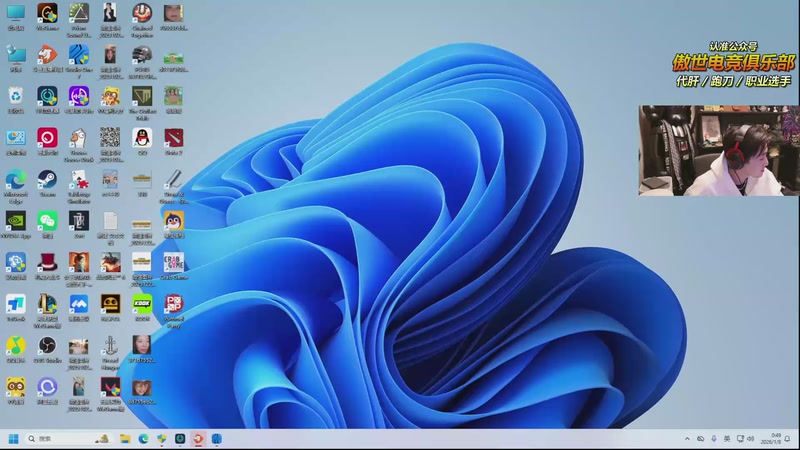Open Windows Start menu
The height and width of the screenshot is (450, 800).
point(14,439)
